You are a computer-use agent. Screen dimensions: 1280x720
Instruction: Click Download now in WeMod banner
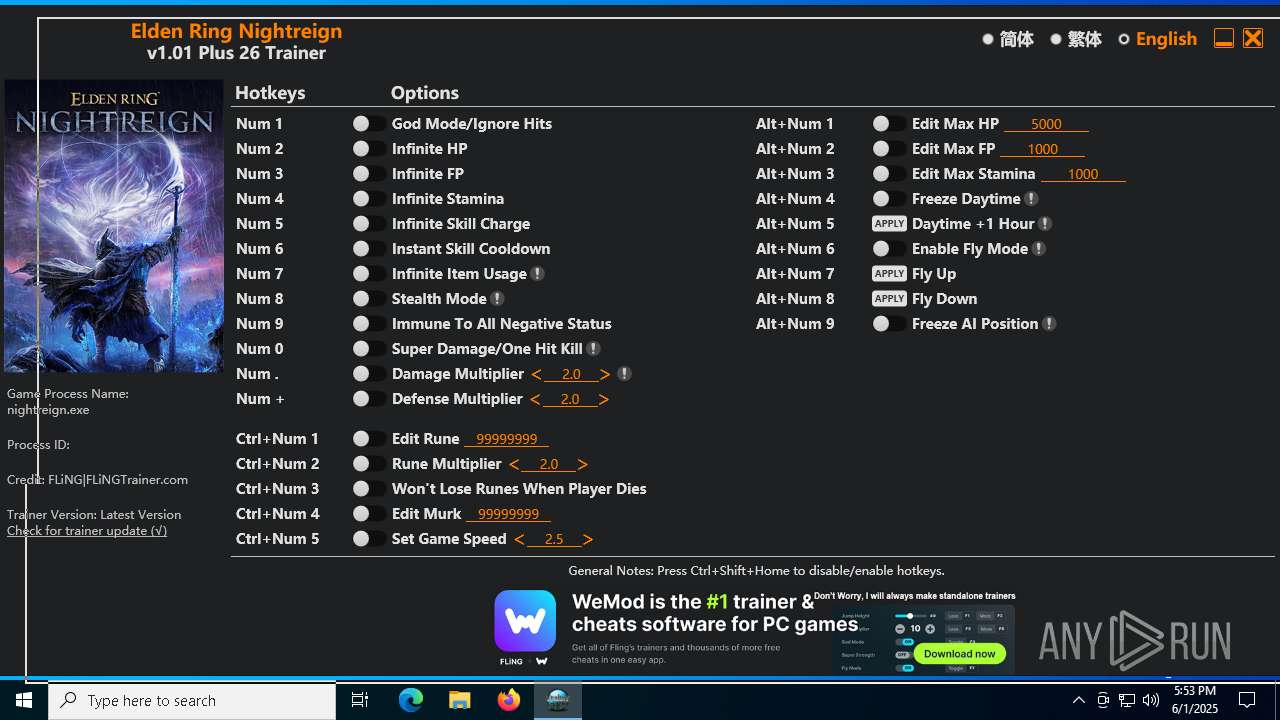coord(959,653)
